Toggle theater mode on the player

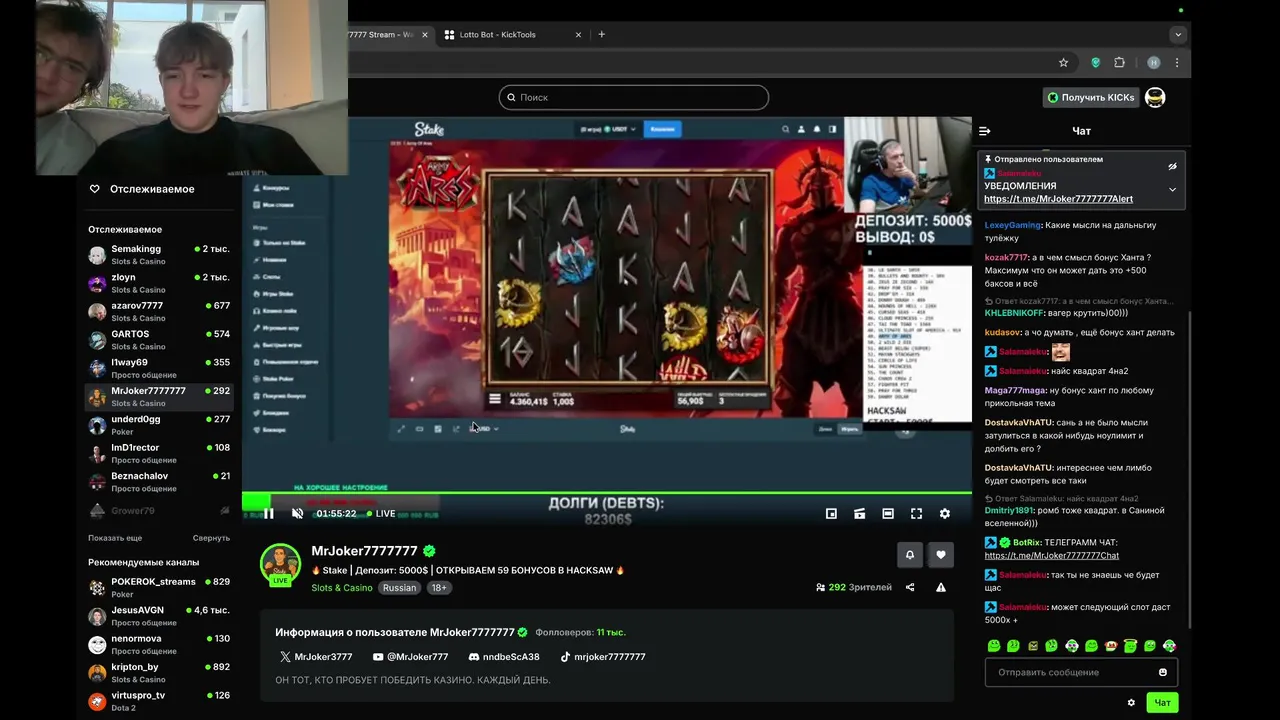pyautogui.click(x=888, y=513)
